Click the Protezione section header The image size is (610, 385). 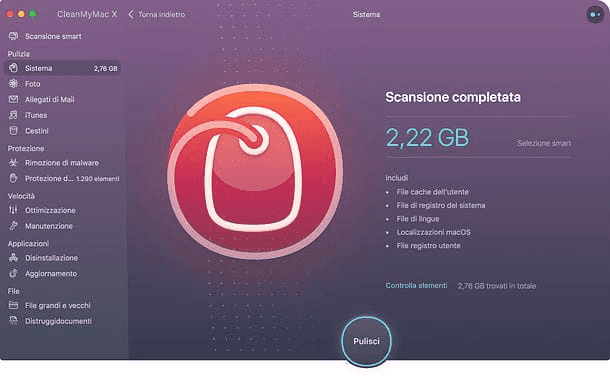[x=26, y=149]
